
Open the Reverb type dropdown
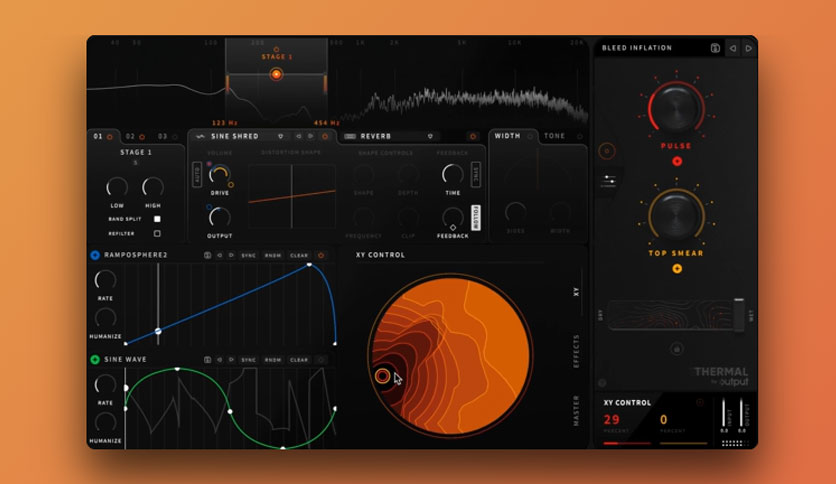click(x=430, y=136)
